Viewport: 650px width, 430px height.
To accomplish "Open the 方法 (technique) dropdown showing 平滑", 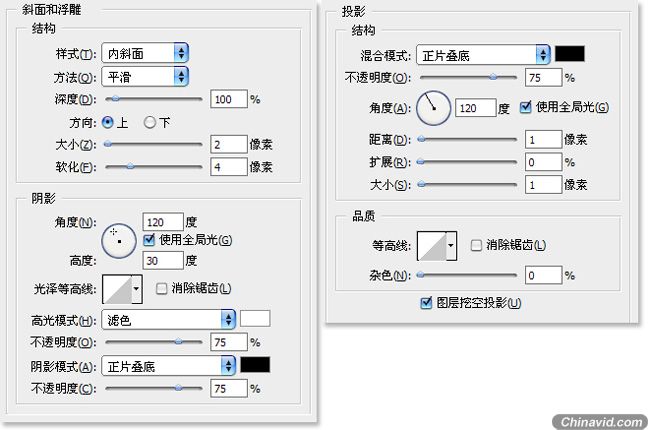I will (x=145, y=76).
